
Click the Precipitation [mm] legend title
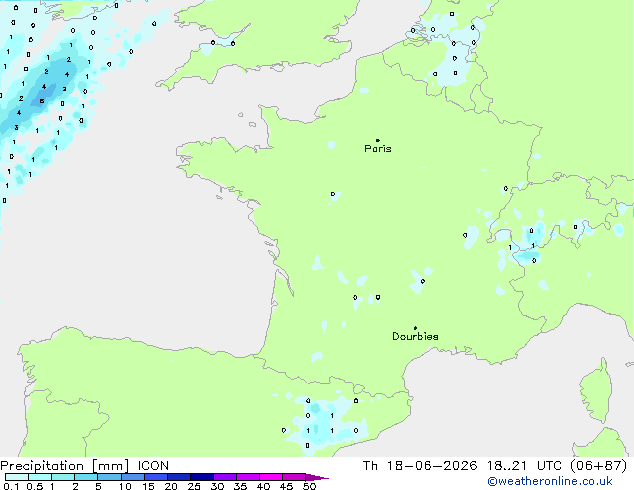tap(64, 466)
